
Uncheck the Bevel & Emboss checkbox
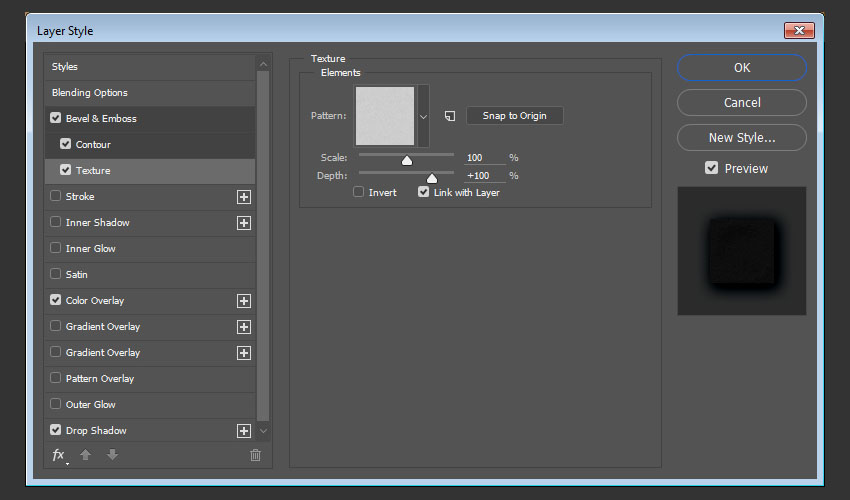click(55, 118)
